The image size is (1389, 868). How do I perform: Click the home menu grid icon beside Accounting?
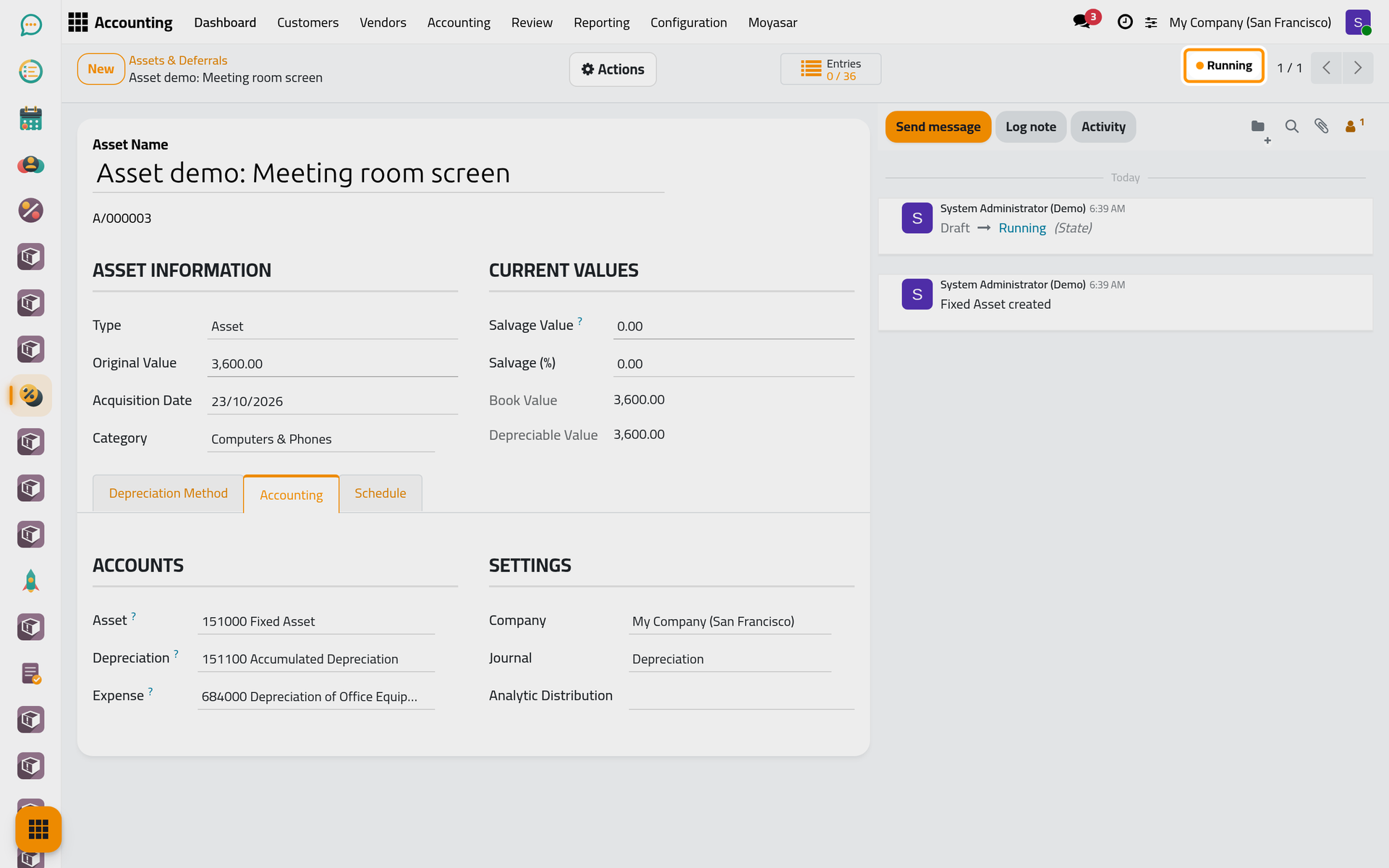click(77, 22)
